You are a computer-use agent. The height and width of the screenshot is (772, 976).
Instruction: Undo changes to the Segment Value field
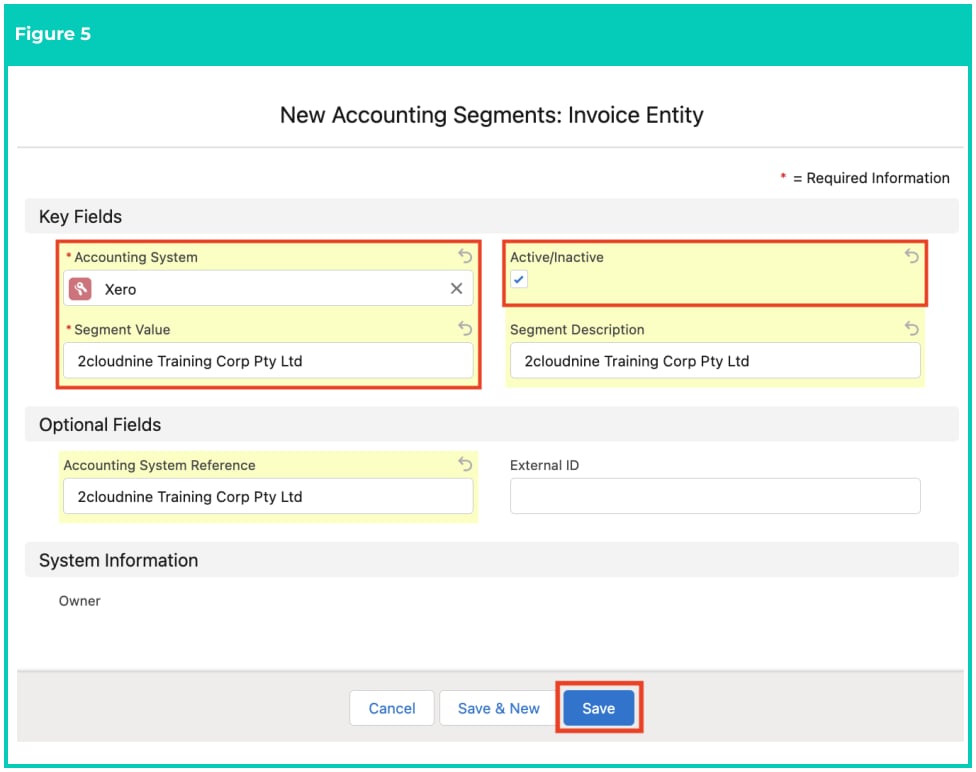(465, 328)
